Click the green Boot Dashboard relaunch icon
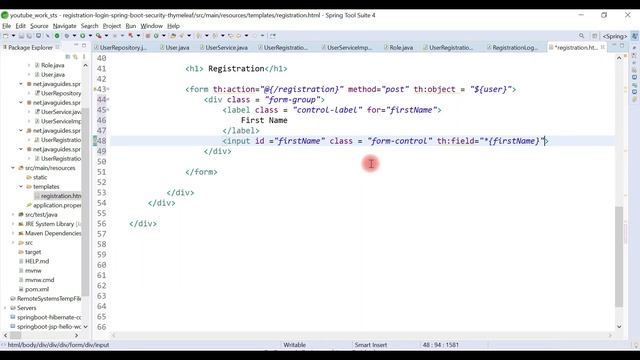The width and height of the screenshot is (640, 360). (x=57, y=36)
